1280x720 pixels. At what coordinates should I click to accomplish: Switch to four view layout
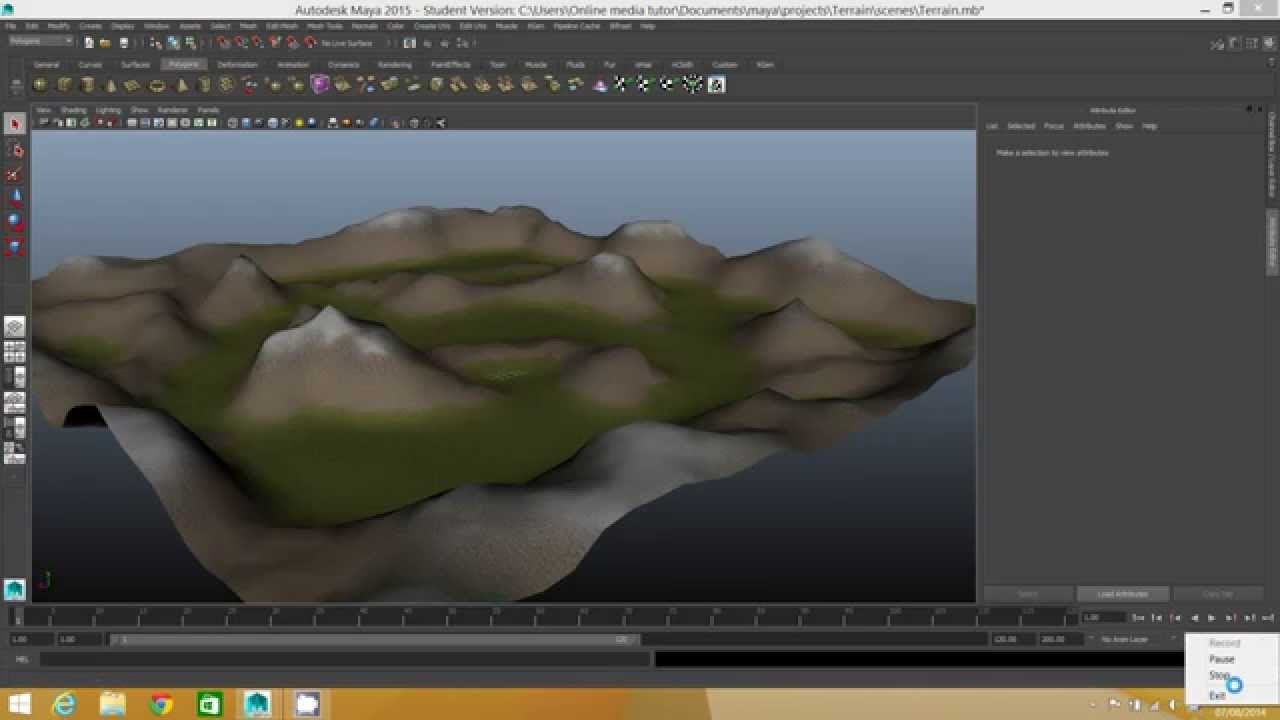coord(15,352)
